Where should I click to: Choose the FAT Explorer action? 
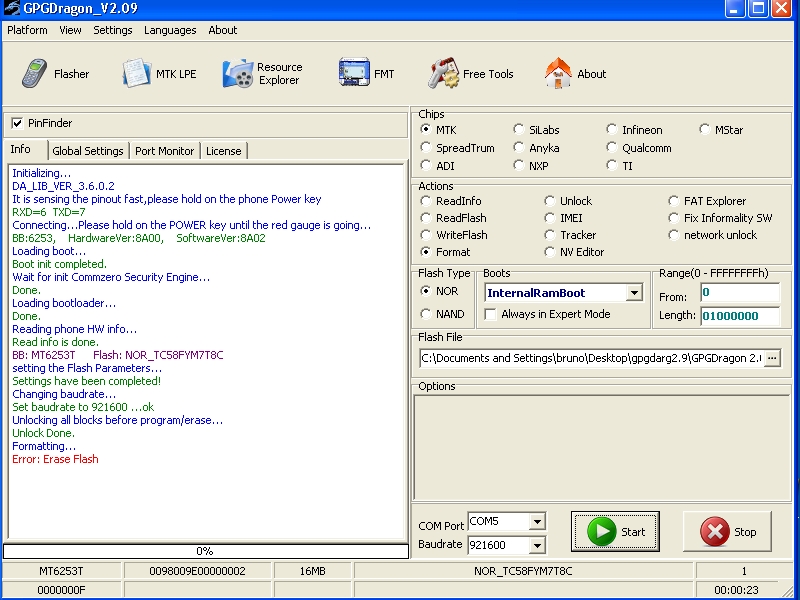point(673,201)
